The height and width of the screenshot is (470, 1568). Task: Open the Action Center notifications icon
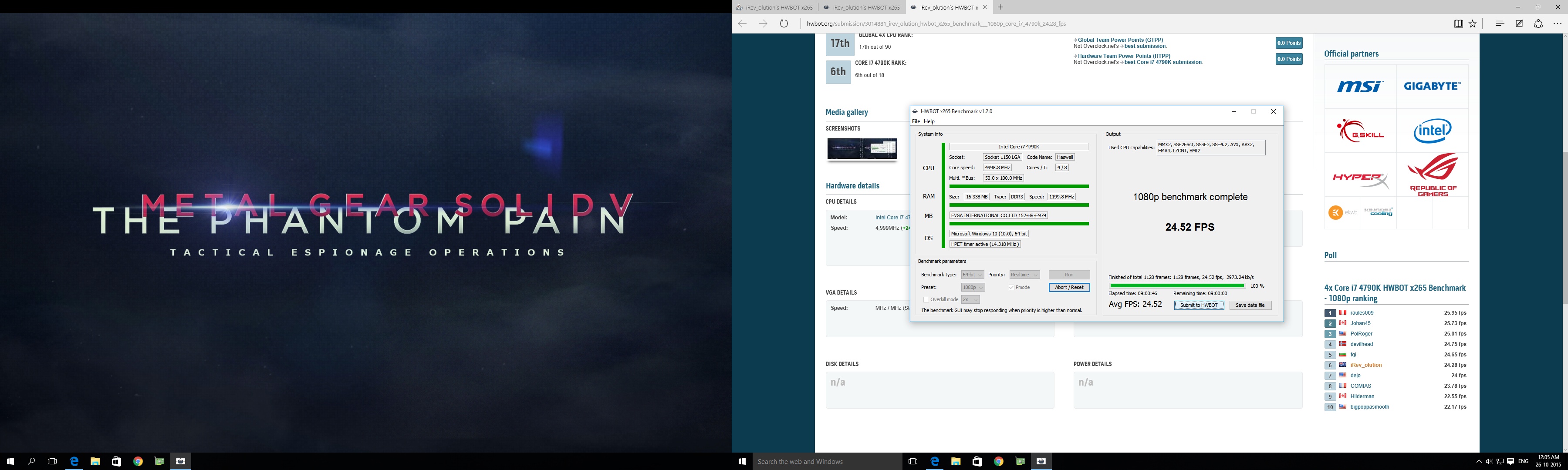1510,461
